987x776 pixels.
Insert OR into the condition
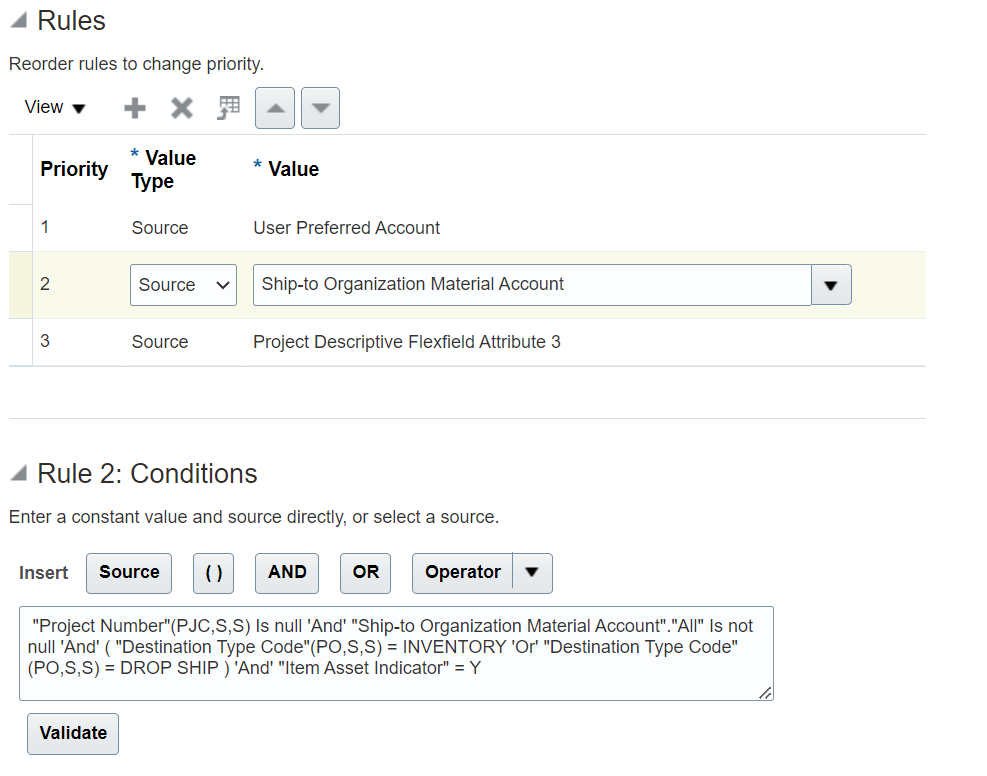click(x=366, y=573)
